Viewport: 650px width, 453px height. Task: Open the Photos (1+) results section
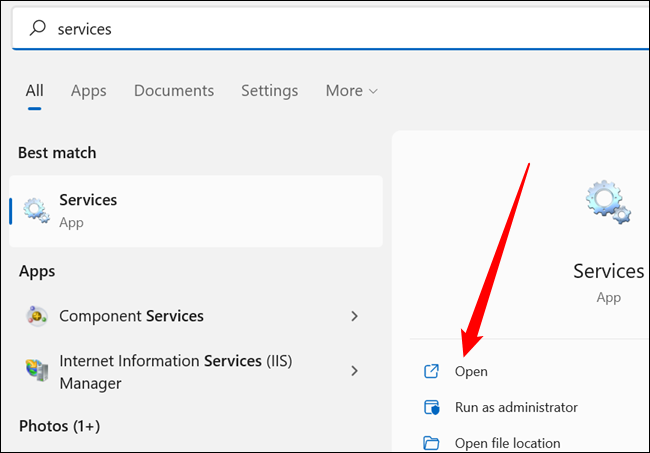pos(59,426)
